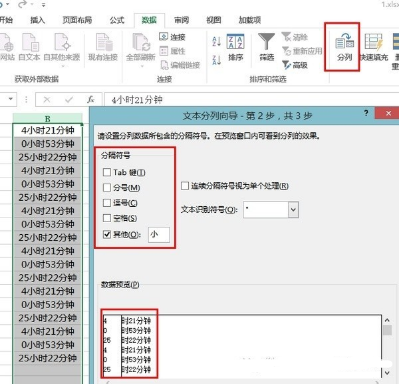Click the Filter (筛选) funnel icon
This screenshot has width=409, height=386.
click(266, 42)
